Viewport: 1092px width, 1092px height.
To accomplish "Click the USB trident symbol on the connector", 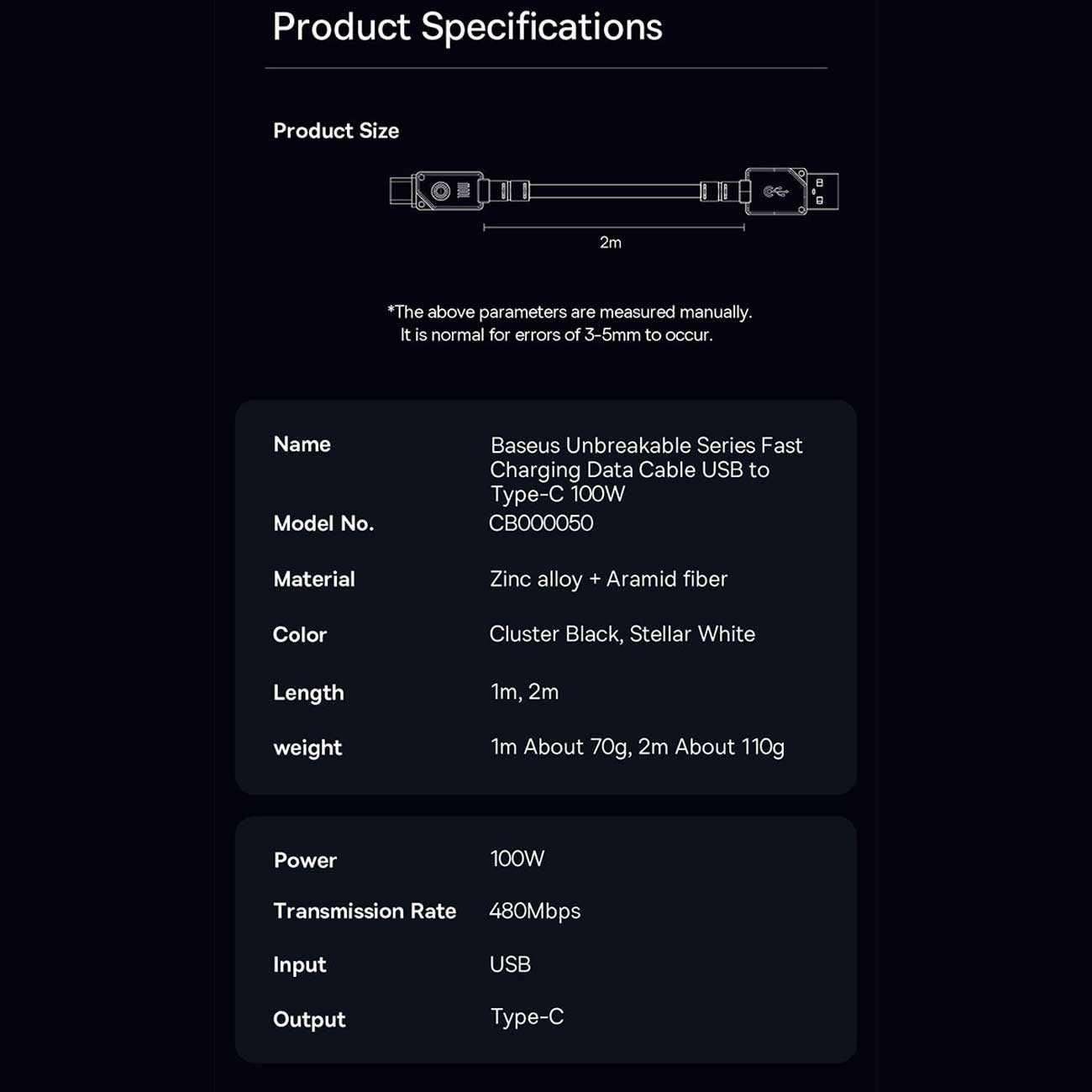I will point(775,192).
